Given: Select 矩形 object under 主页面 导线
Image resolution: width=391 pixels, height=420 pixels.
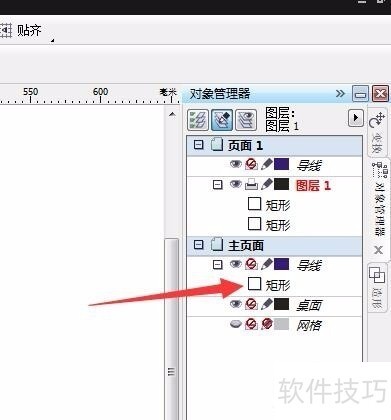Looking at the screenshot, I should click(278, 285).
